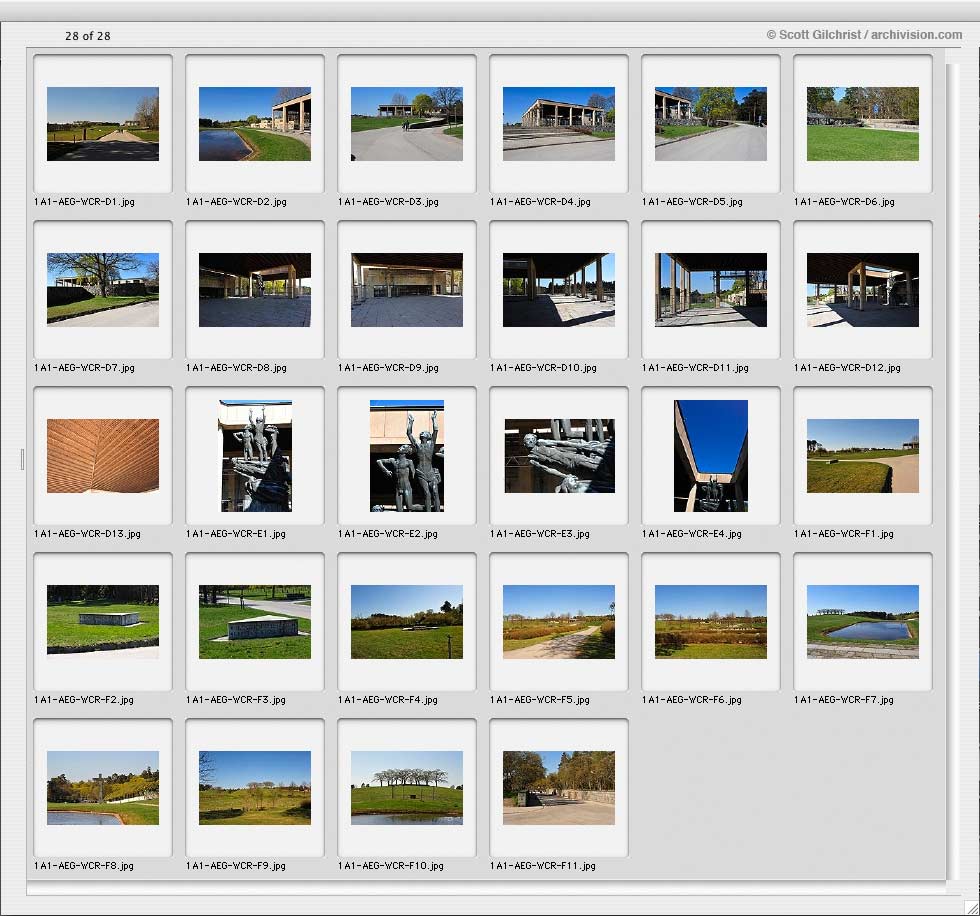Open thumbnail 1A1-AEG-WCR-F4.jpg
The height and width of the screenshot is (916, 980).
pos(406,622)
